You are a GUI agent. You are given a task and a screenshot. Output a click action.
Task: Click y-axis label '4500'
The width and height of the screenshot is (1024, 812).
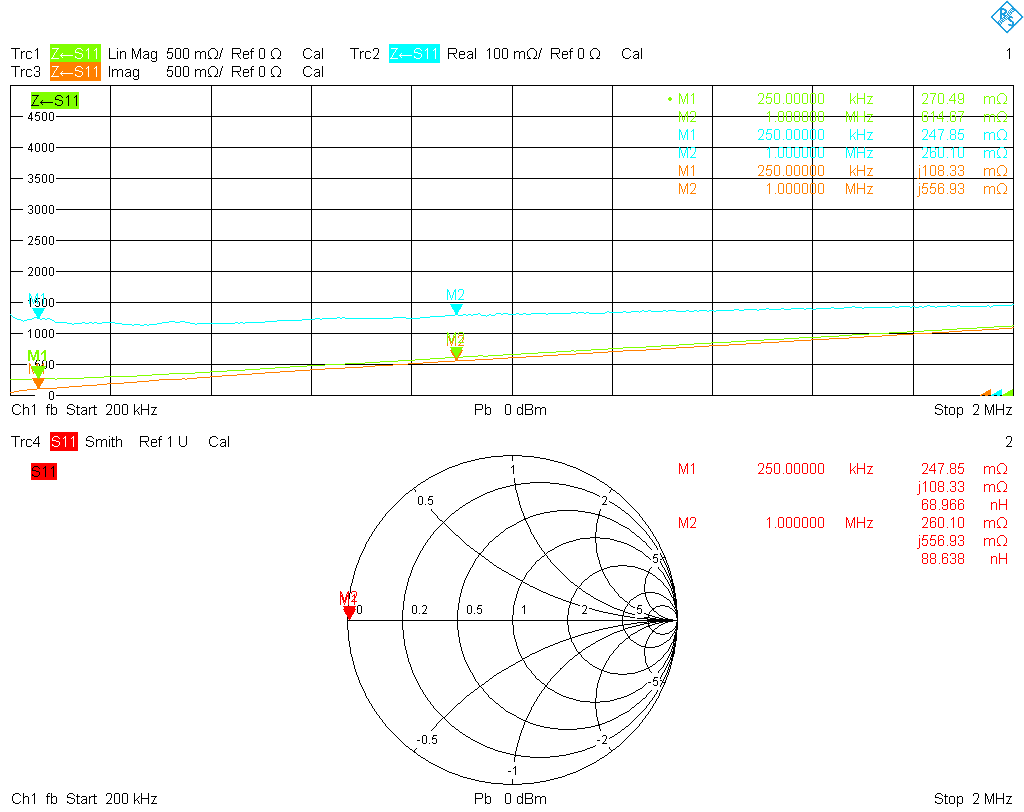pos(41,116)
